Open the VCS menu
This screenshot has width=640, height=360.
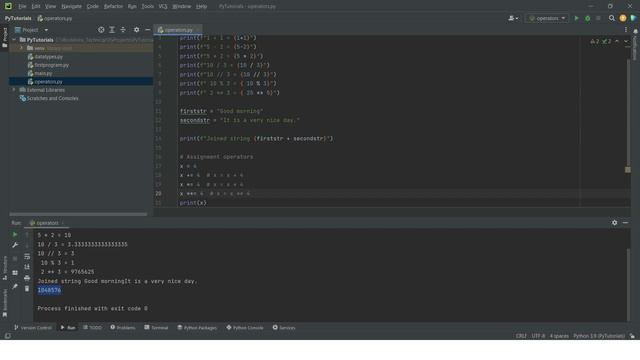(163, 7)
